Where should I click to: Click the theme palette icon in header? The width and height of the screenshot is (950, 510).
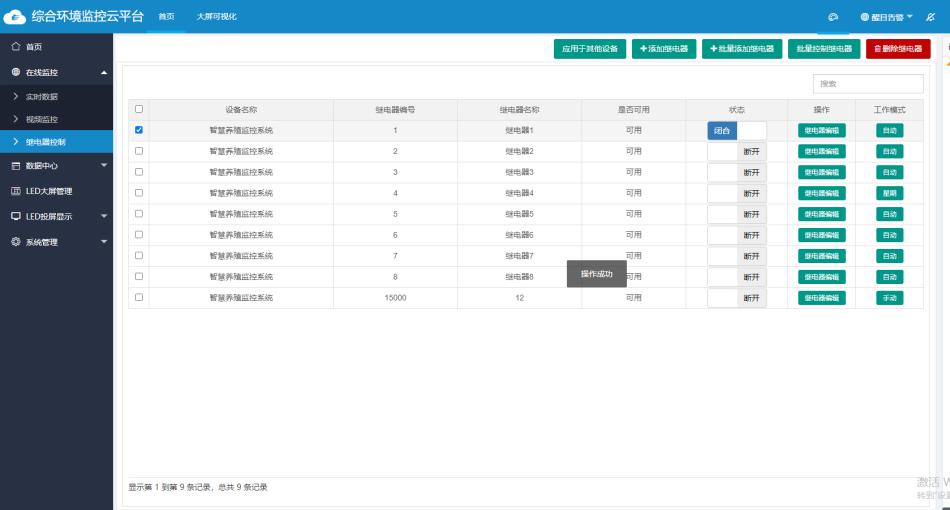click(x=832, y=17)
